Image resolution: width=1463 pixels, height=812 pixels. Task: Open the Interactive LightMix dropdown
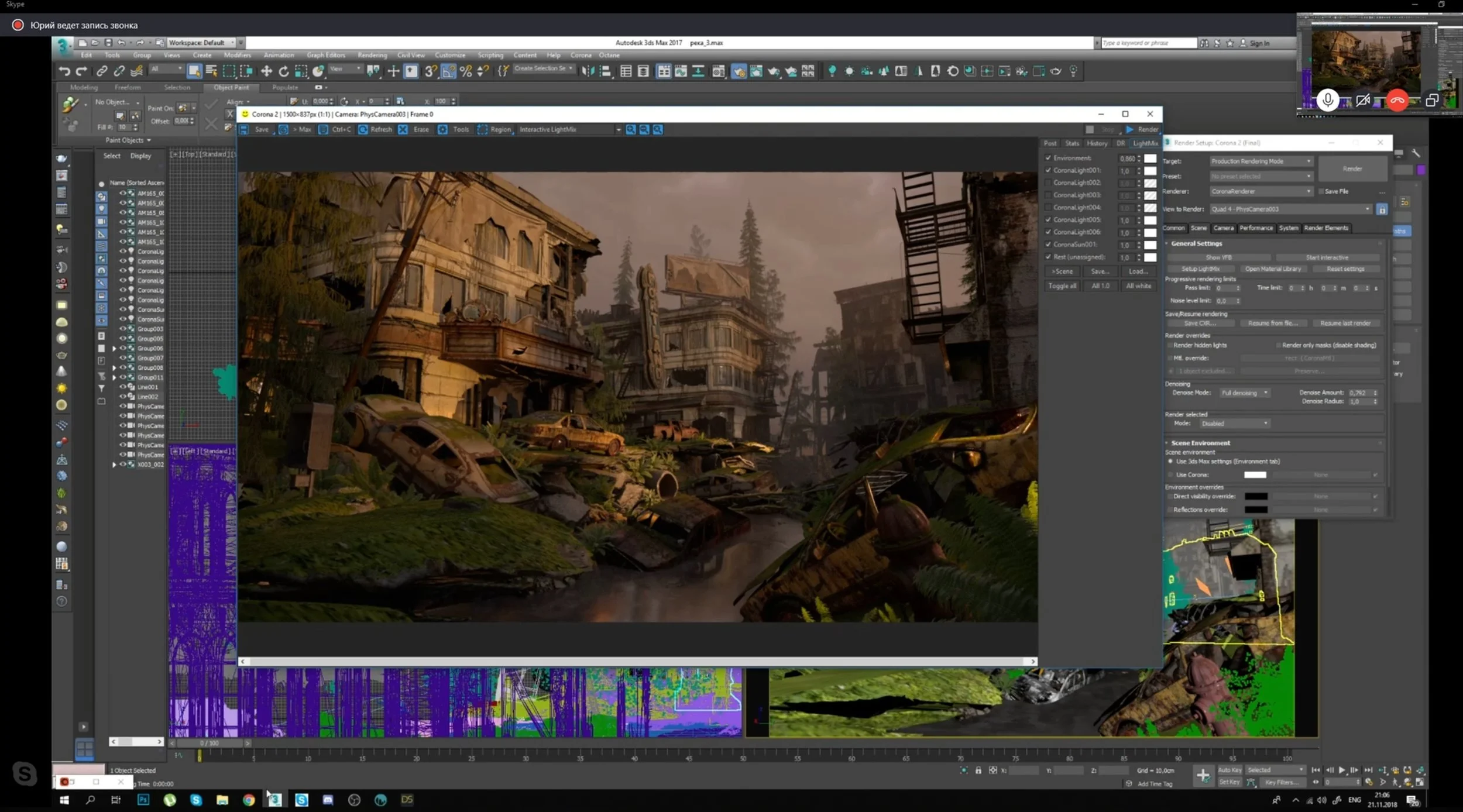(x=569, y=129)
